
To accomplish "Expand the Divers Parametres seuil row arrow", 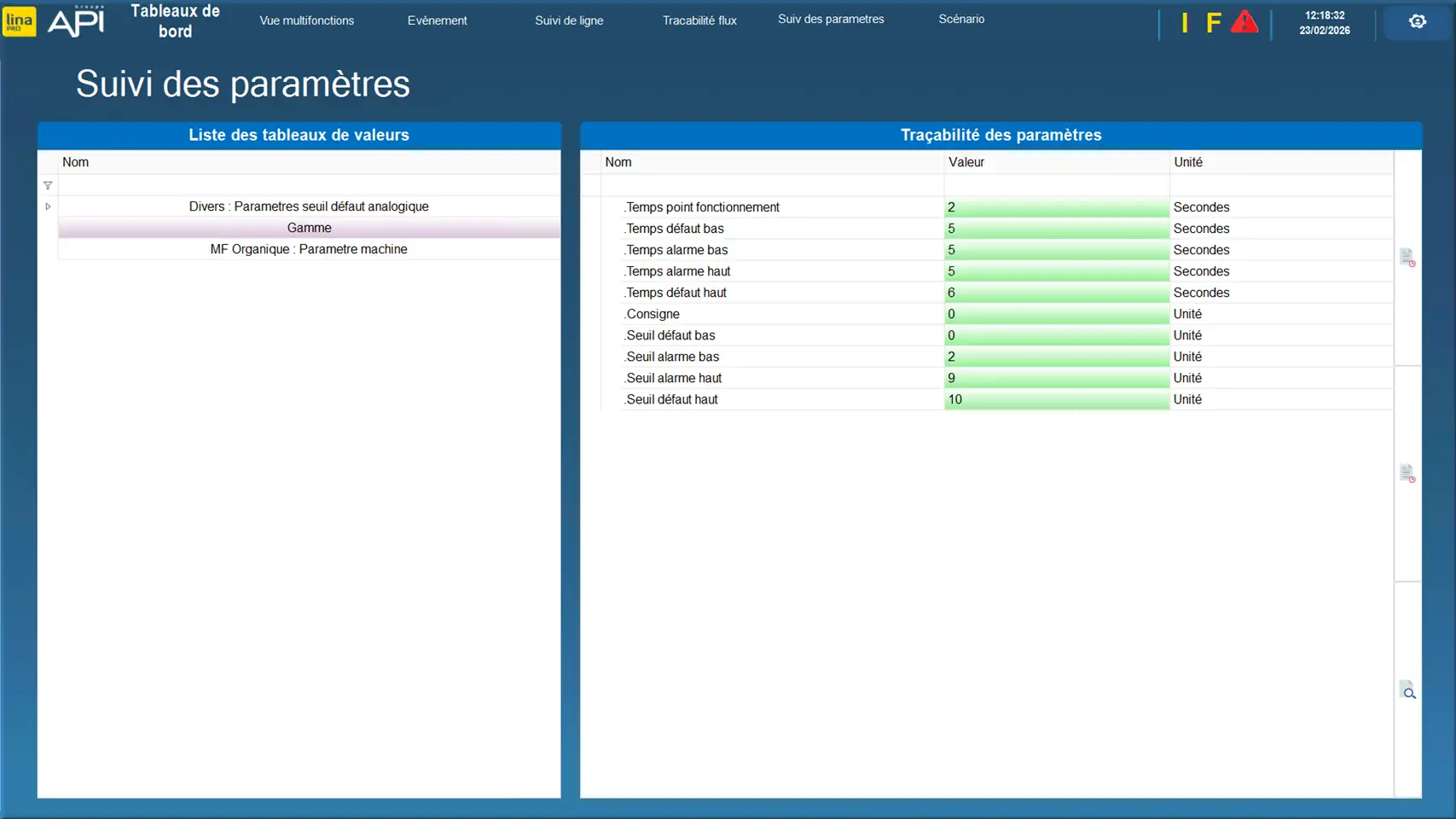I will [48, 206].
